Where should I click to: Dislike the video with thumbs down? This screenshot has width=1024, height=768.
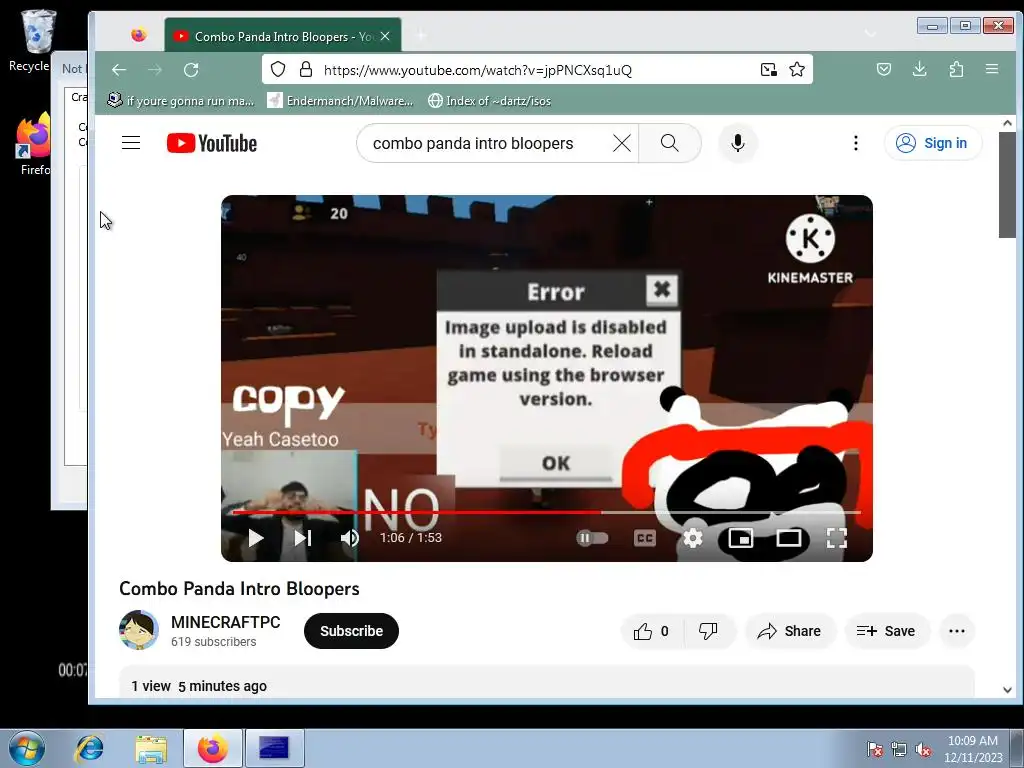pos(709,631)
